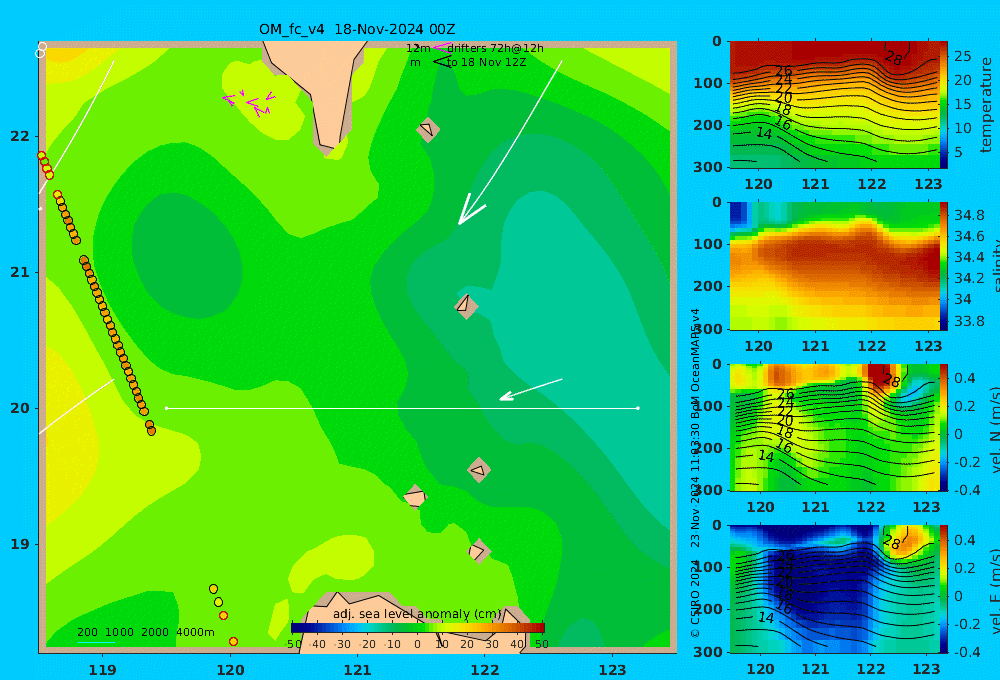This screenshot has height=680, width=1000.
Task: Click the white double-circle marker at the map's top-left corner
Action: pyautogui.click(x=41, y=50)
